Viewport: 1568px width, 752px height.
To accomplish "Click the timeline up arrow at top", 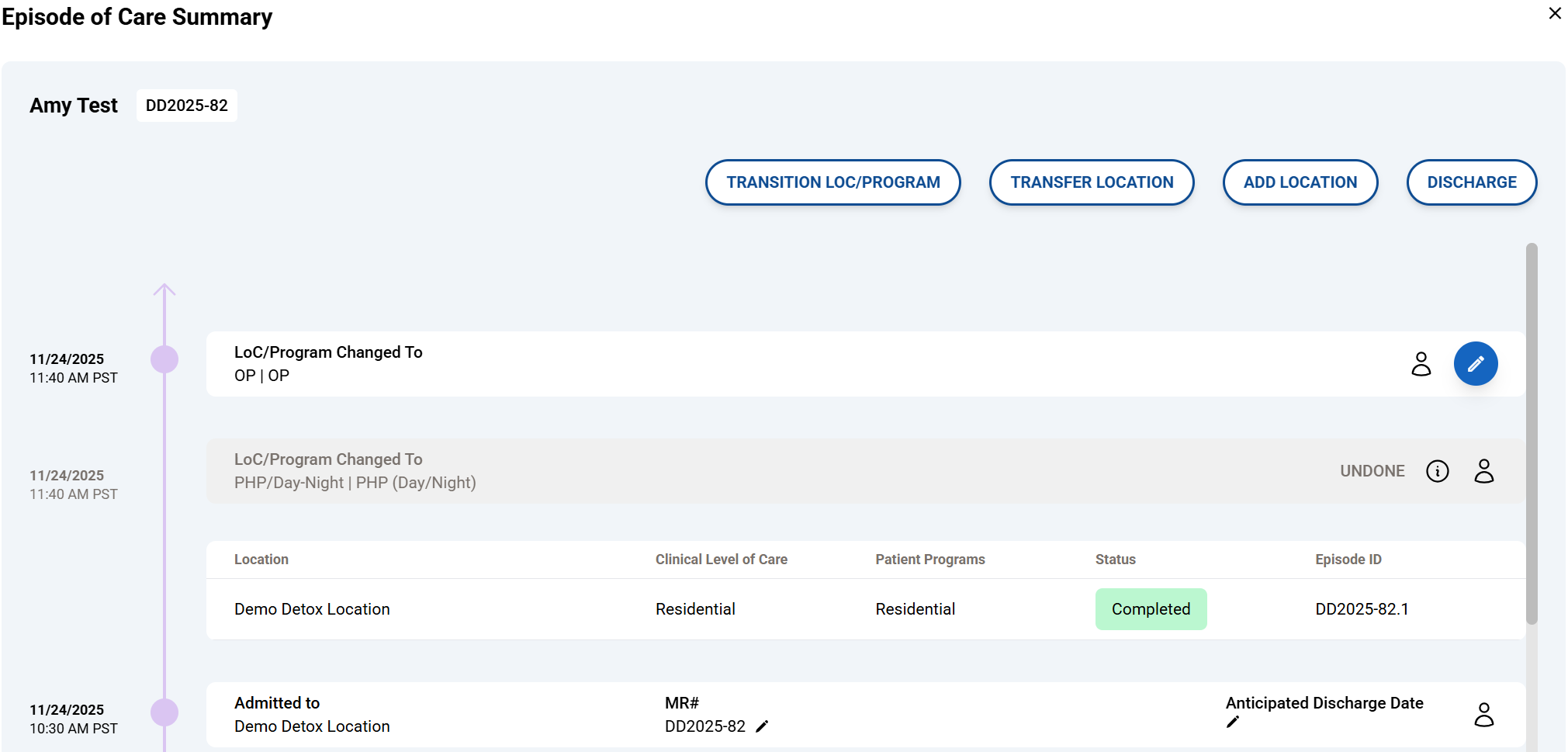I will pos(164,290).
